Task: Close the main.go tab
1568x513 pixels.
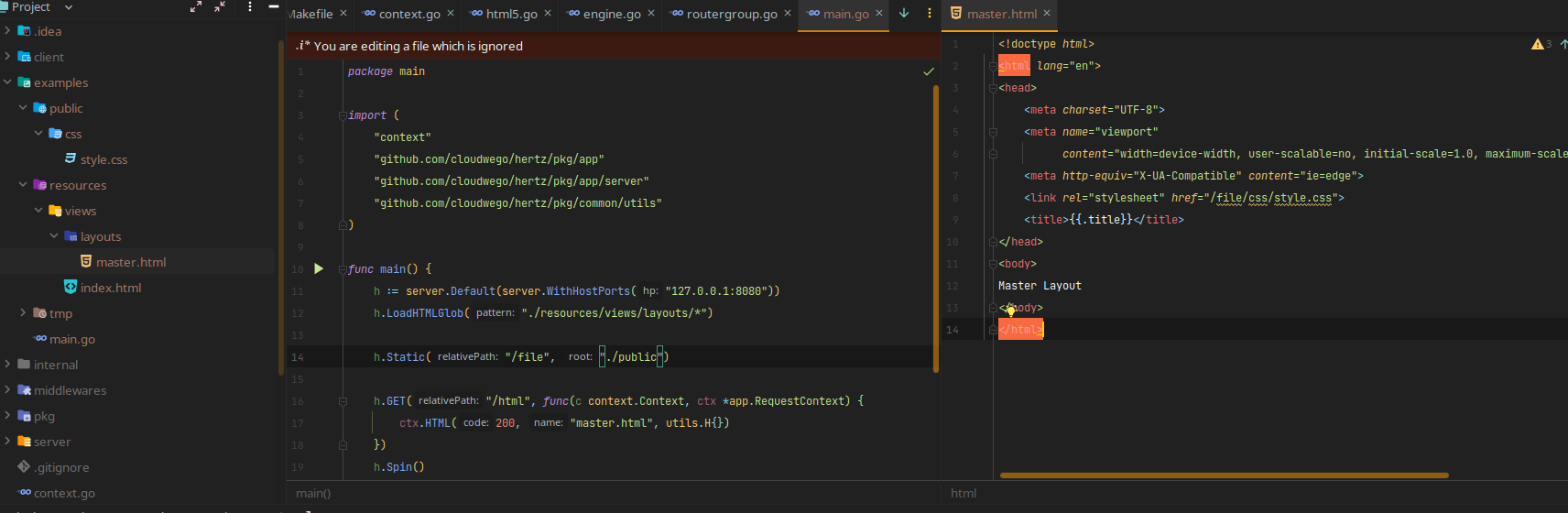Action: 879,13
